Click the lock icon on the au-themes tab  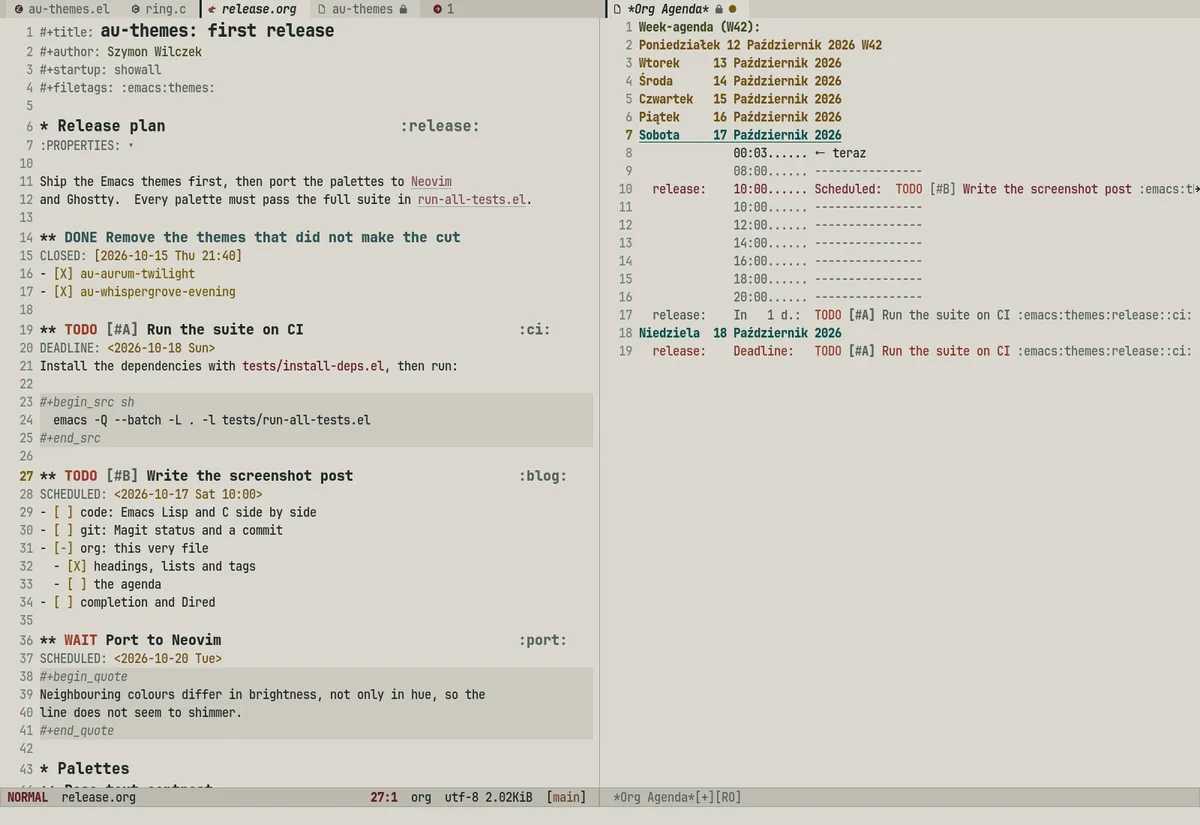pyautogui.click(x=403, y=9)
